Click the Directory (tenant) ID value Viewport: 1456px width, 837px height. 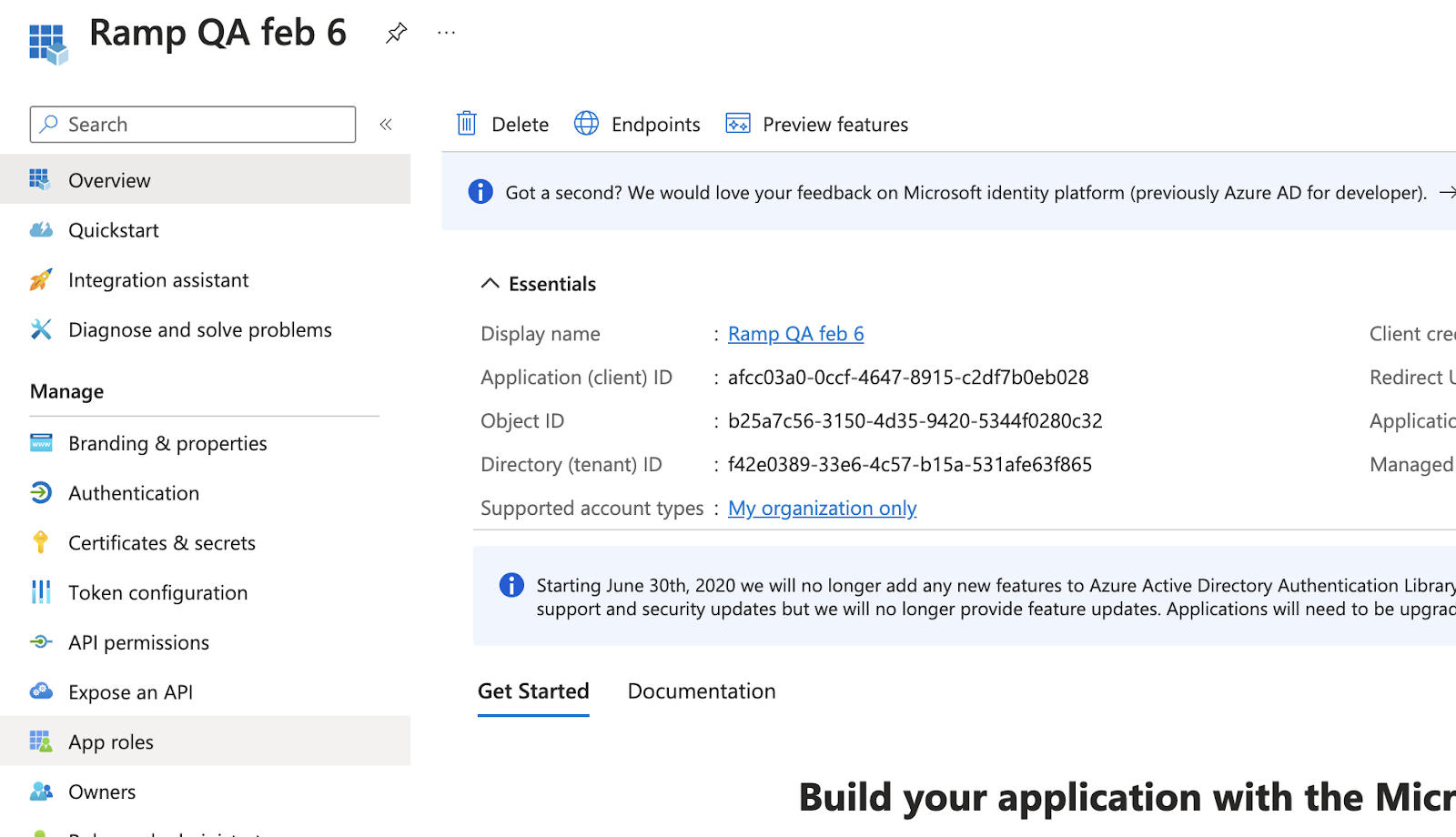(x=910, y=465)
